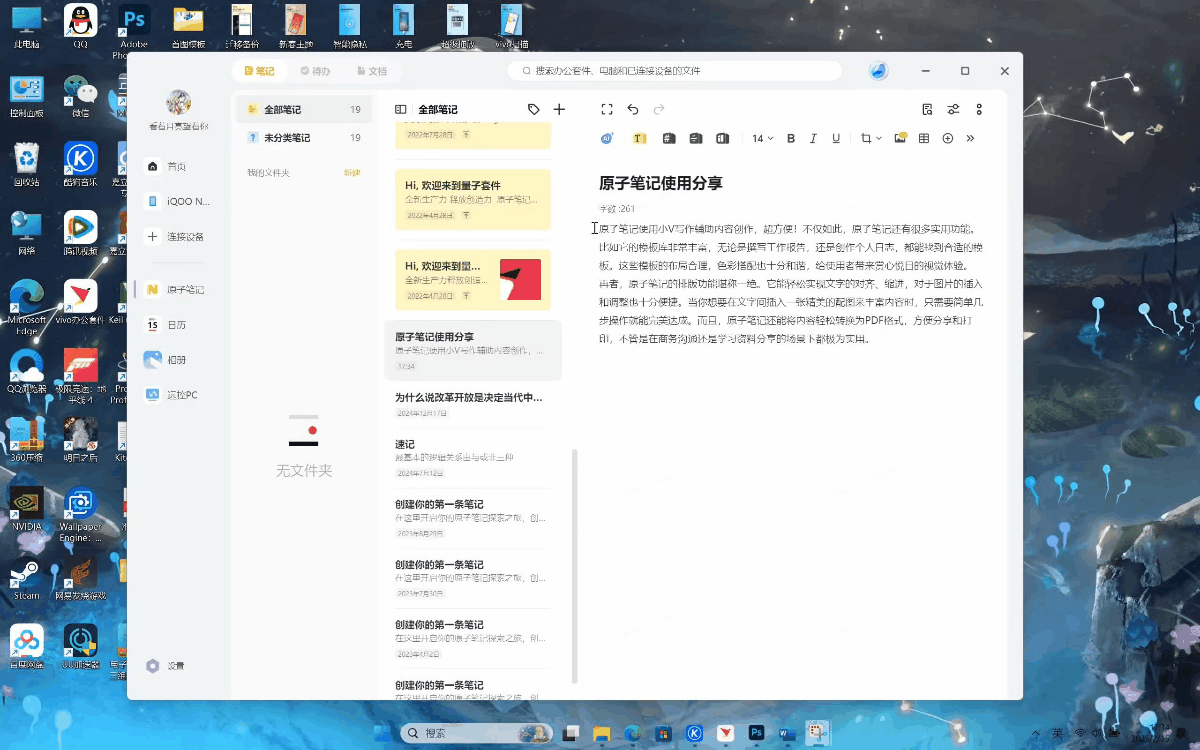Switch to the 文档 tab

[x=371, y=71]
